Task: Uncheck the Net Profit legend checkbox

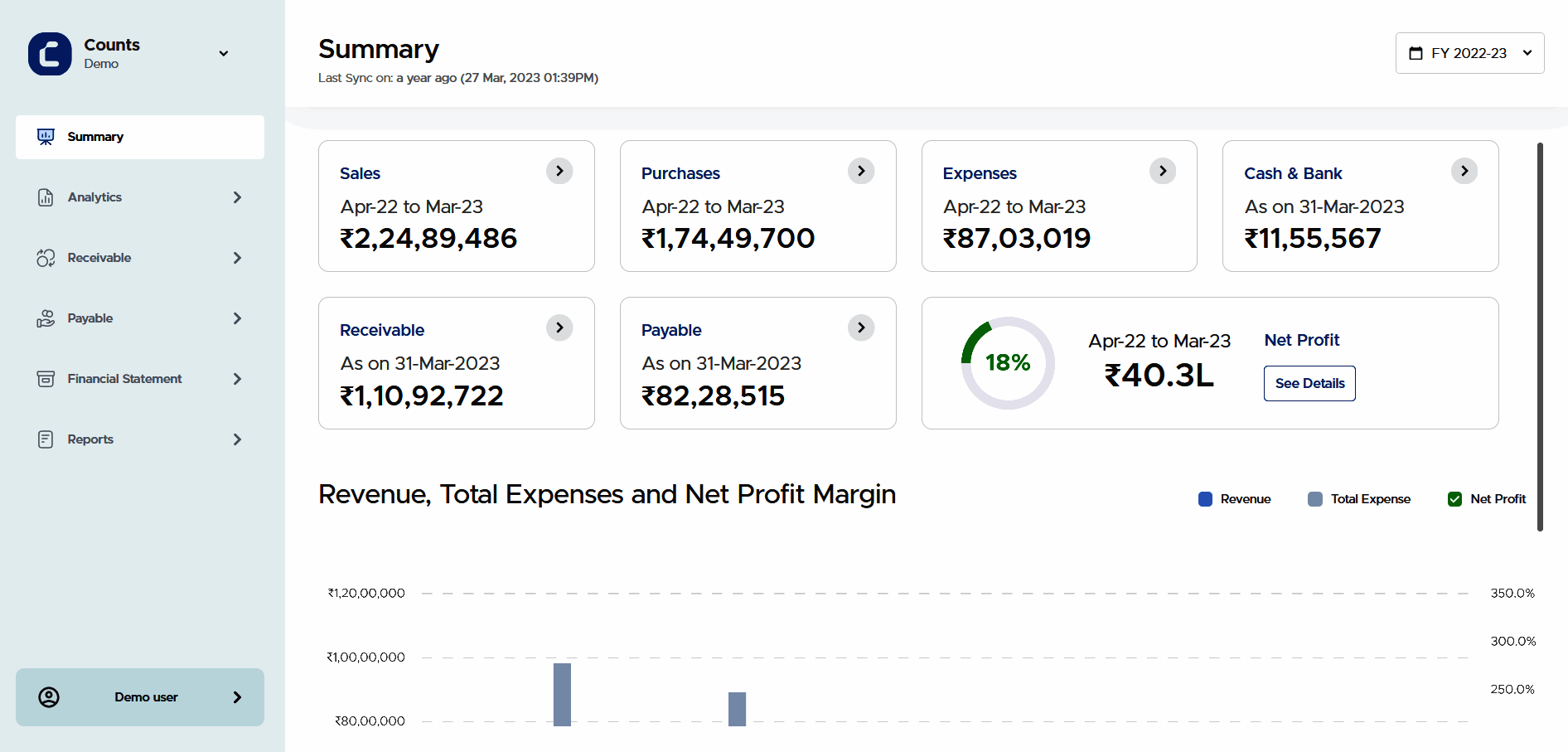Action: tap(1454, 499)
